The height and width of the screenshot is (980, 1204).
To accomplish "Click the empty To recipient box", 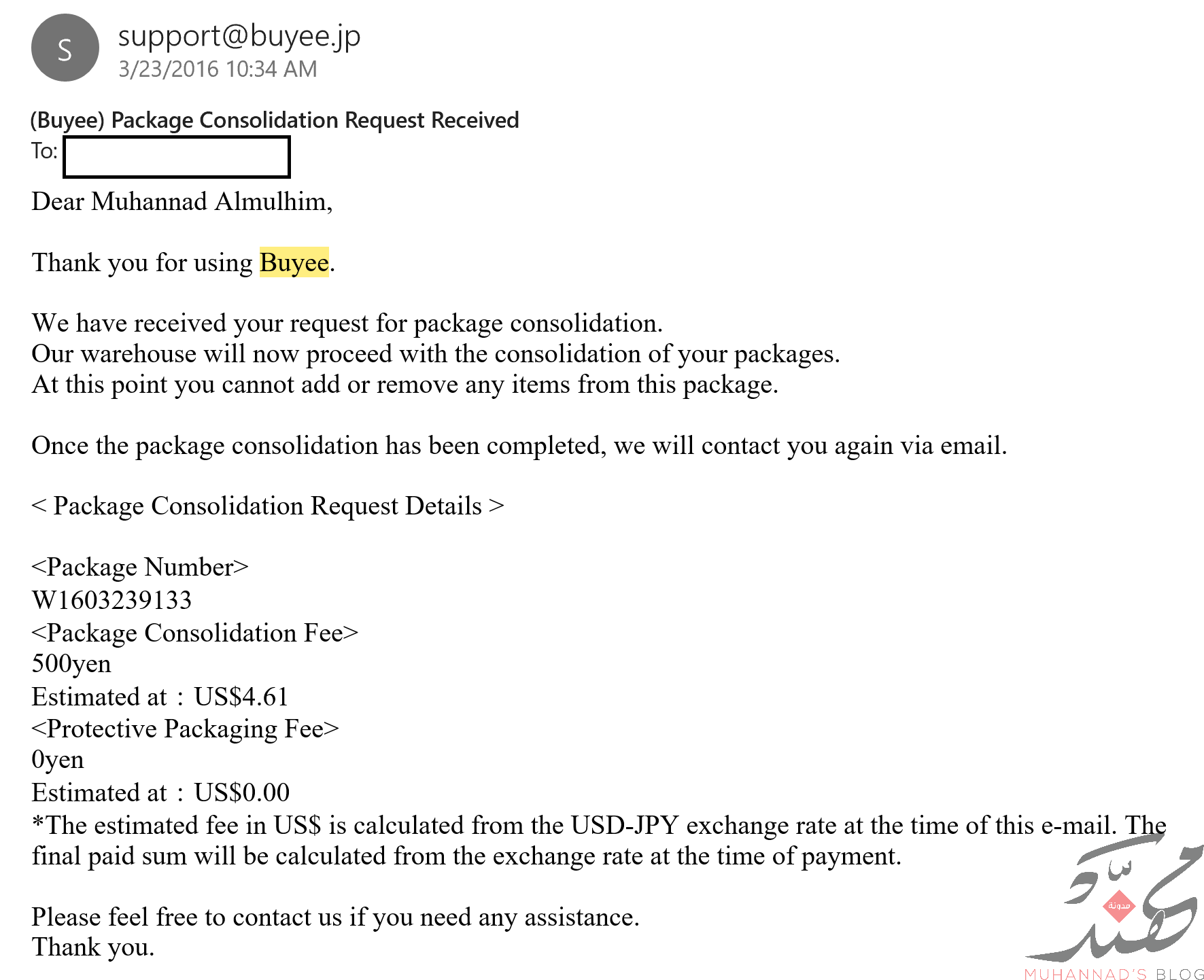I will [x=176, y=157].
